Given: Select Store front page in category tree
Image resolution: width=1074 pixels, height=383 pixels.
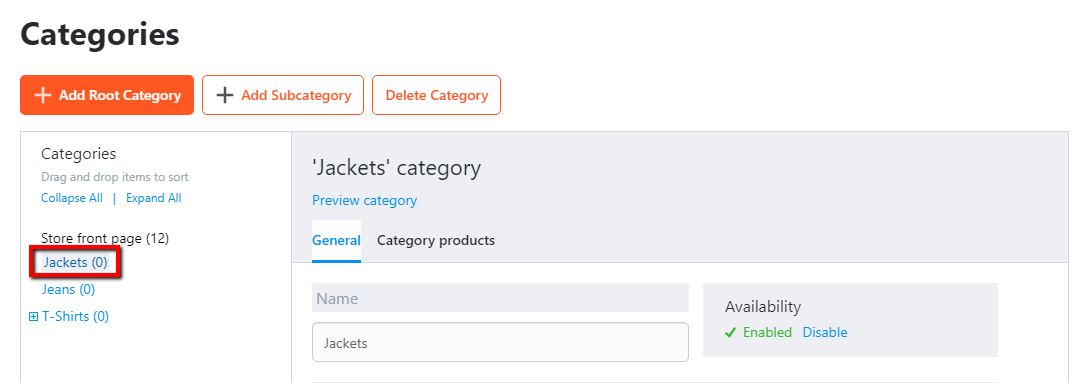Looking at the screenshot, I should pyautogui.click(x=105, y=238).
